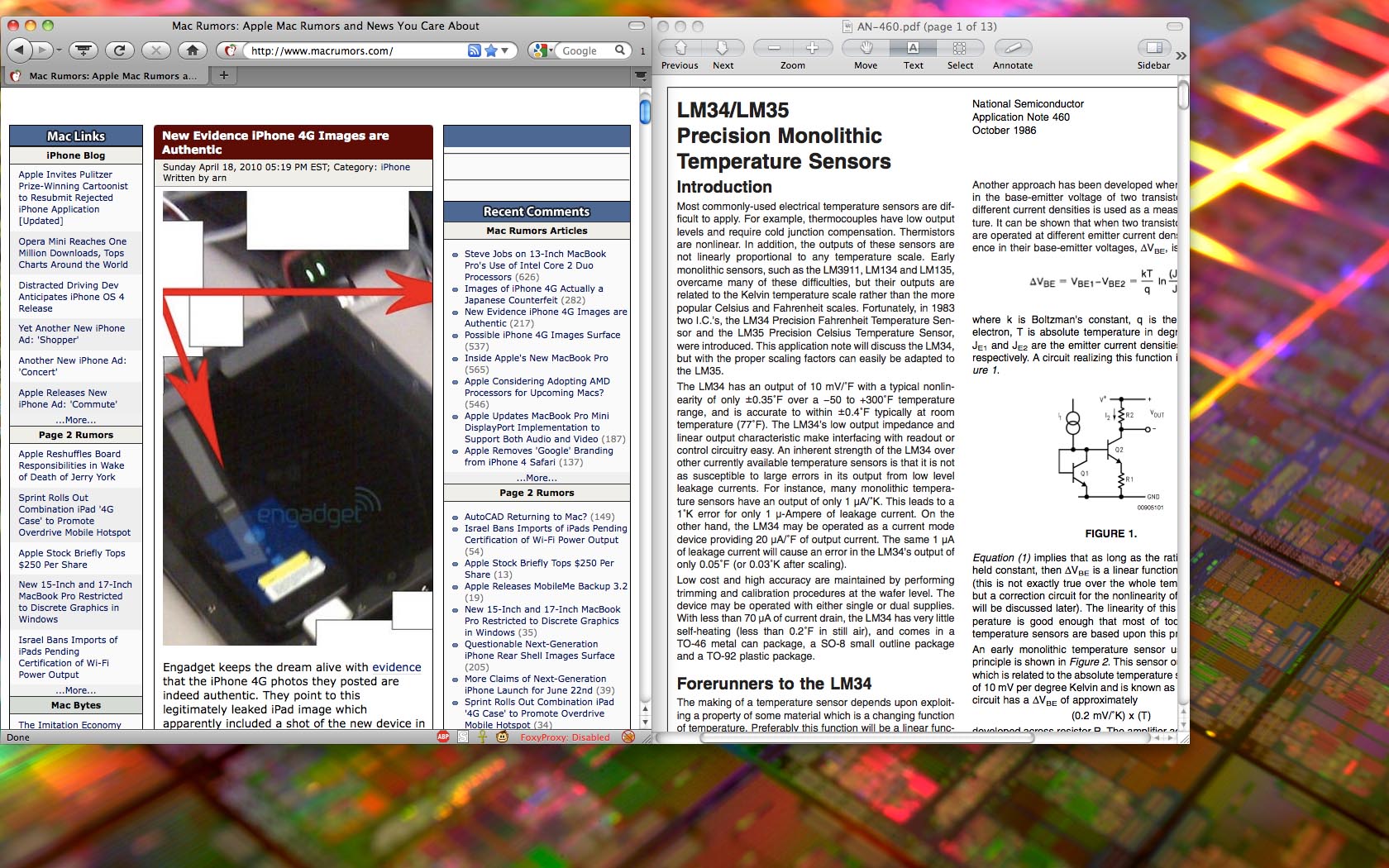Zoom in with the plus button
1389x868 pixels.
[812, 48]
